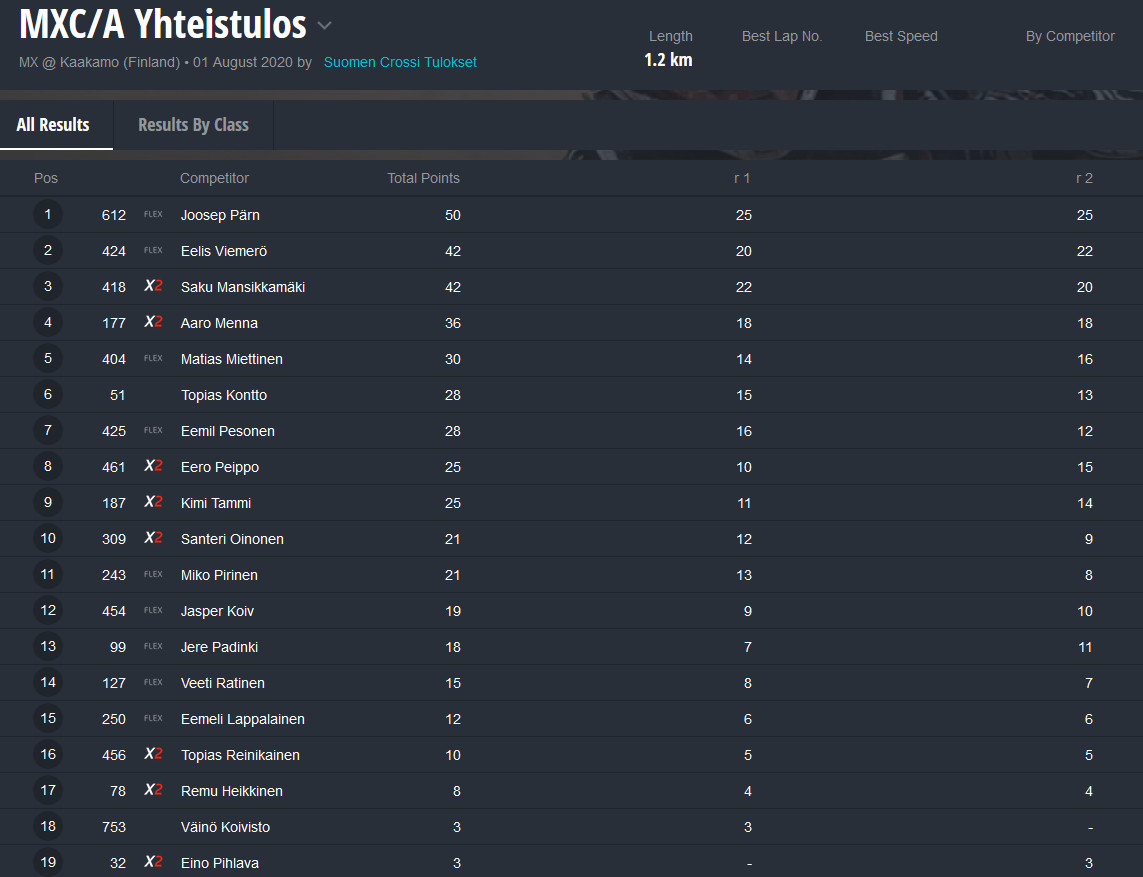Click the X2 icon beside Saku Mansikkamäki
Screen dimensions: 1143x877
(153, 286)
